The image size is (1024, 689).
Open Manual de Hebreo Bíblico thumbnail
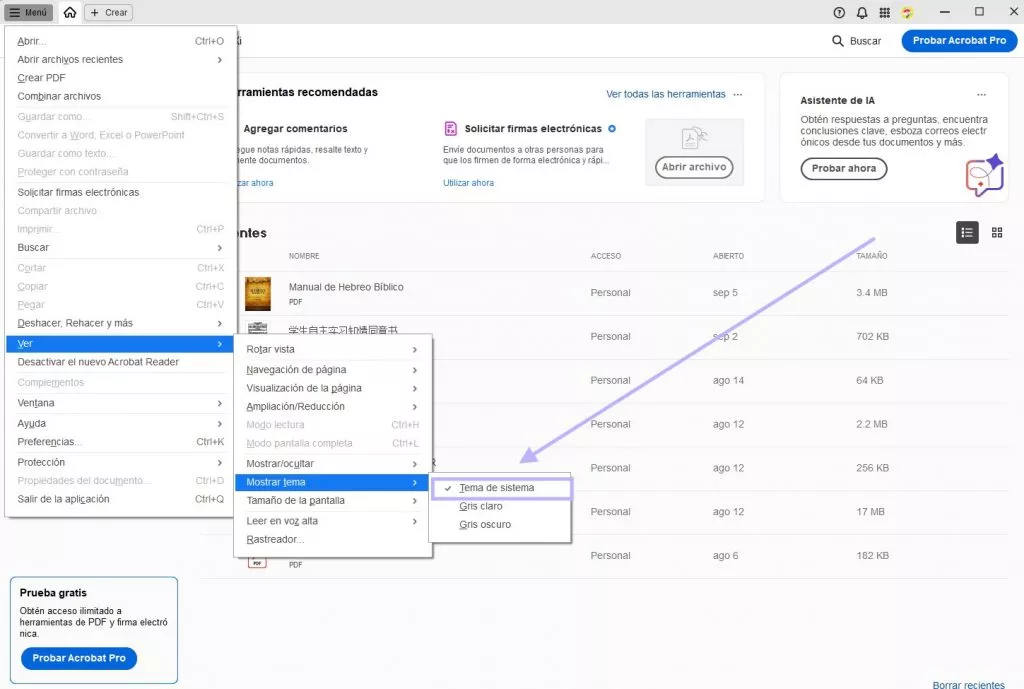[257, 293]
